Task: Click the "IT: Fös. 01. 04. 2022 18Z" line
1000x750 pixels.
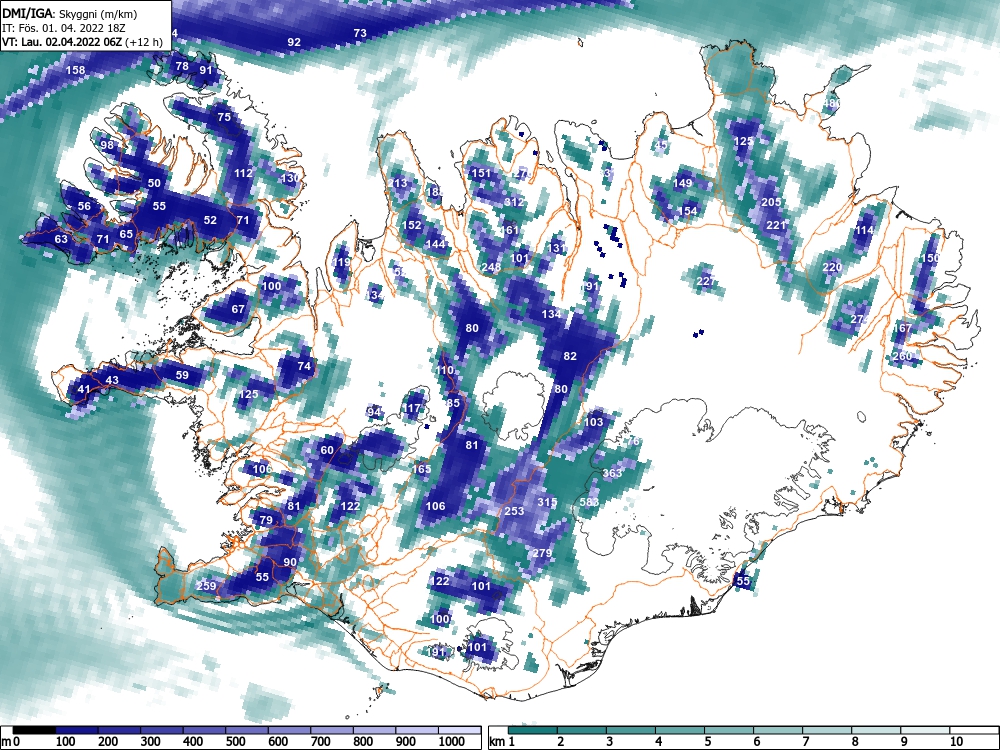Action: click(66, 28)
